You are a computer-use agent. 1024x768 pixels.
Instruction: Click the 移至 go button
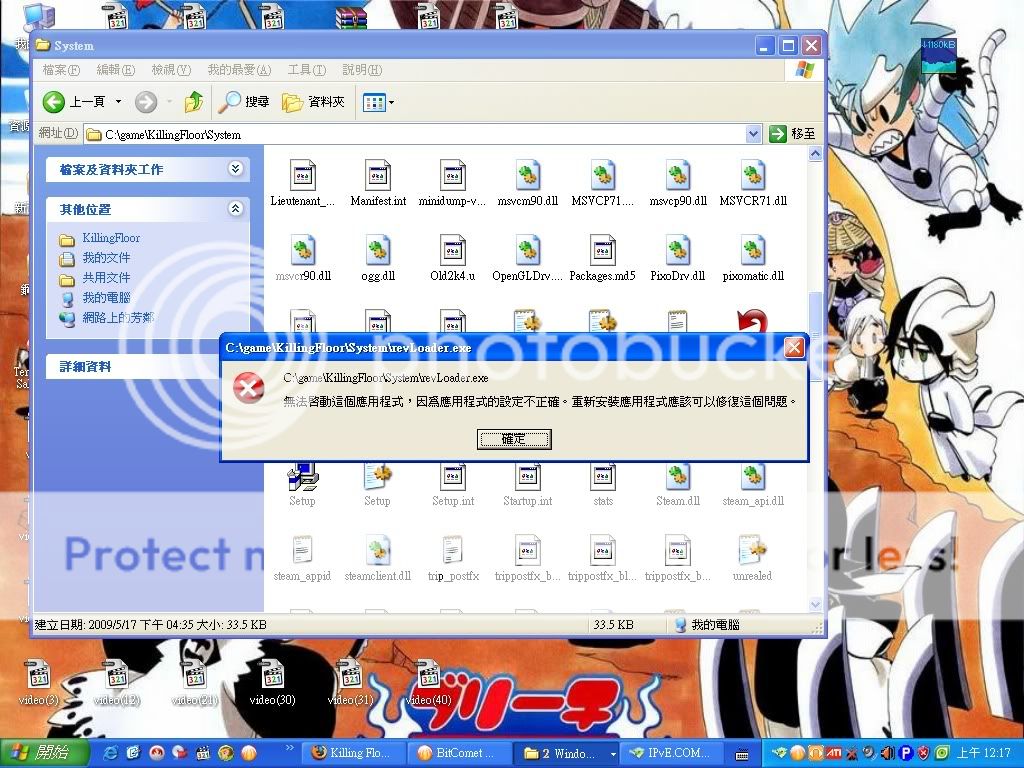click(x=793, y=134)
